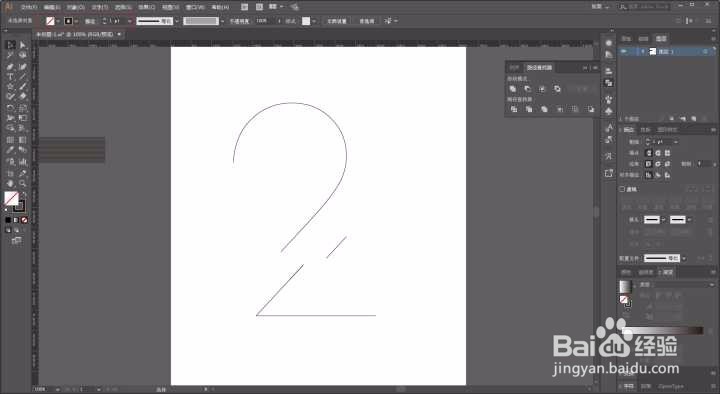The width and height of the screenshot is (720, 394).
Task: Click the Minus Back pathfinder button
Action: click(591, 109)
